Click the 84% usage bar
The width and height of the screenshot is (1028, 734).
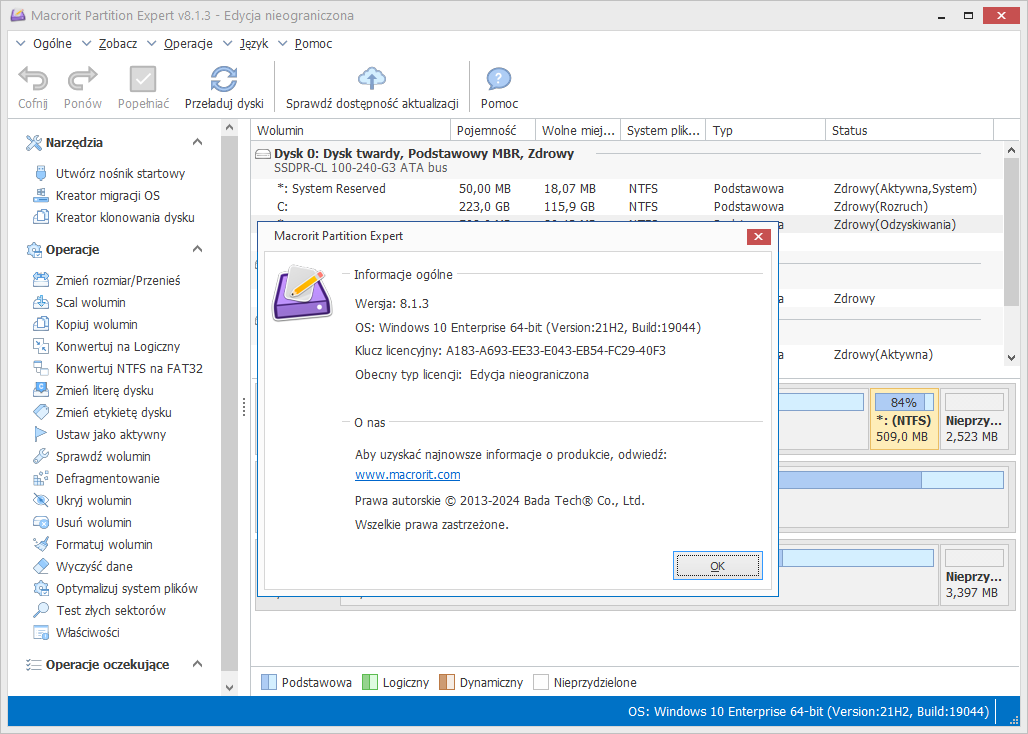903,402
